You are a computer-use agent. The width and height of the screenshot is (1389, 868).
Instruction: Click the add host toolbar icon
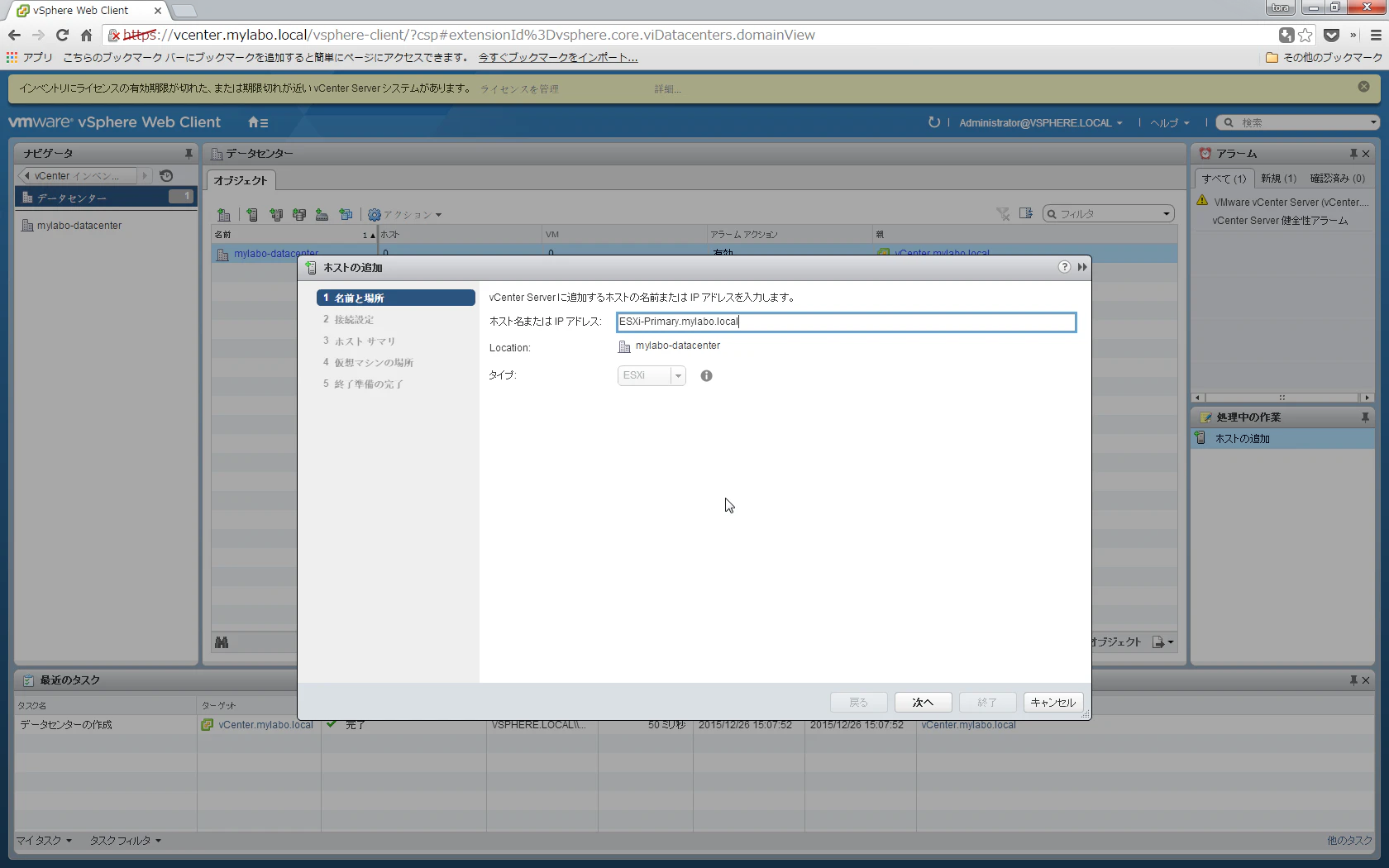click(x=252, y=215)
